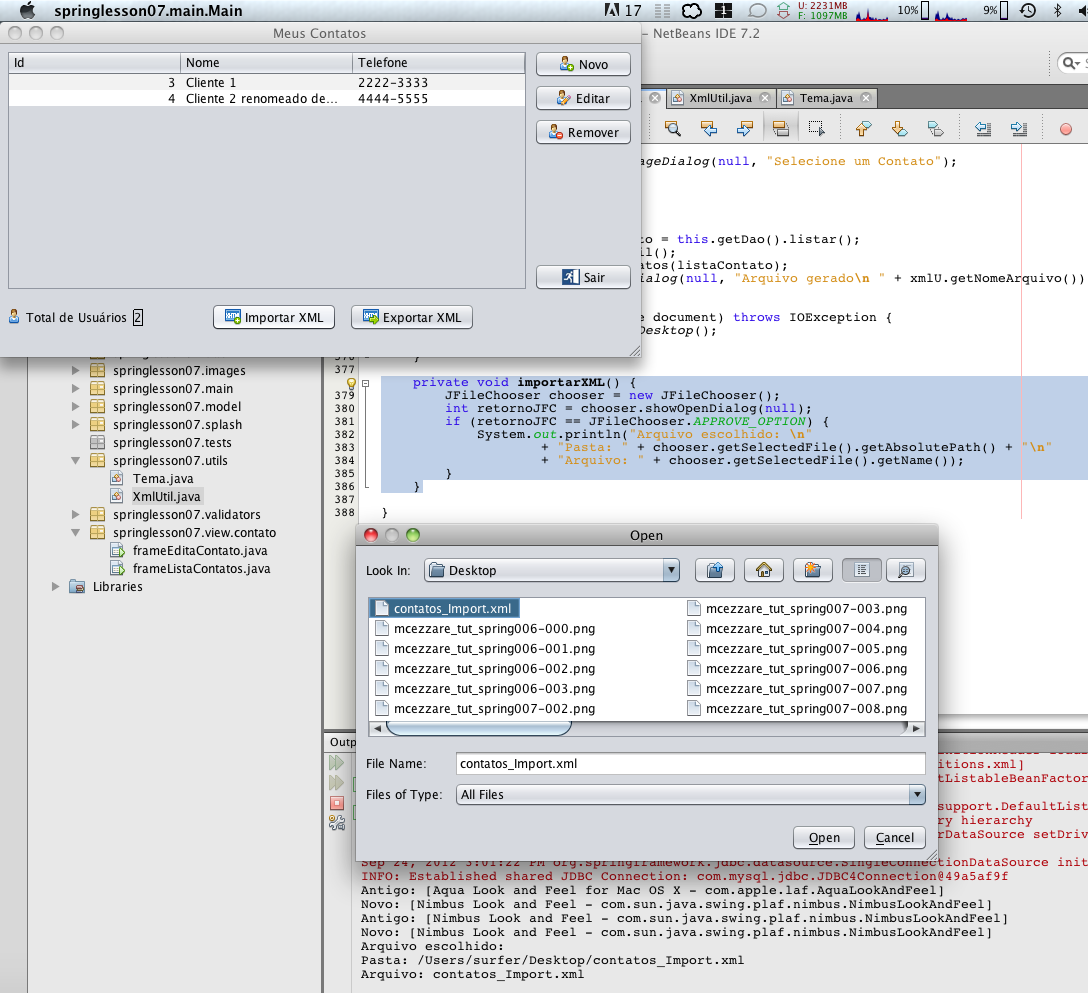Viewport: 1088px width, 993px height.
Task: Click Shift Line Left icon
Action: tap(983, 128)
